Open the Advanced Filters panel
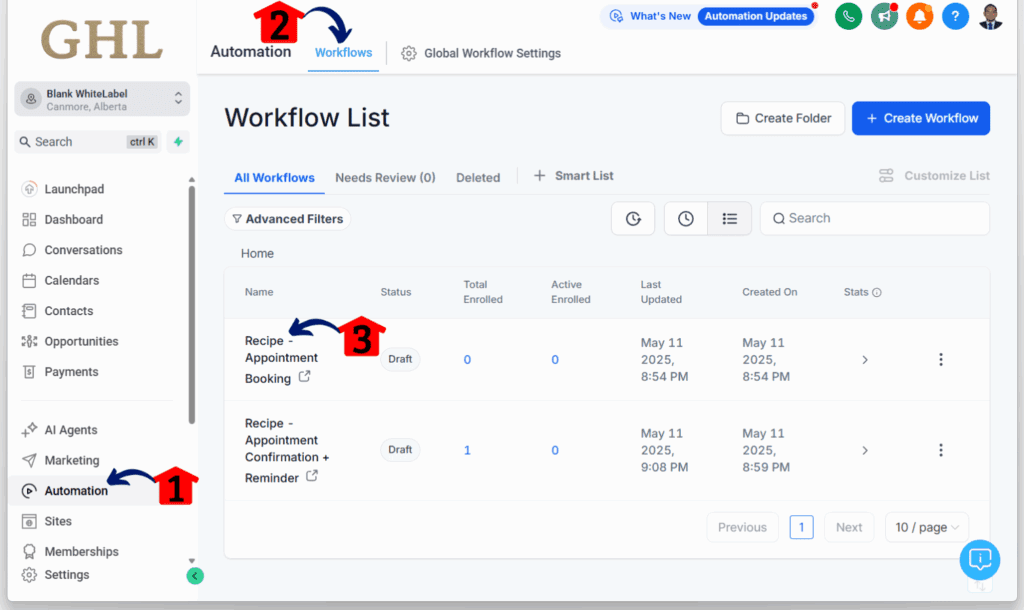Viewport: 1024px width, 610px height. click(287, 219)
